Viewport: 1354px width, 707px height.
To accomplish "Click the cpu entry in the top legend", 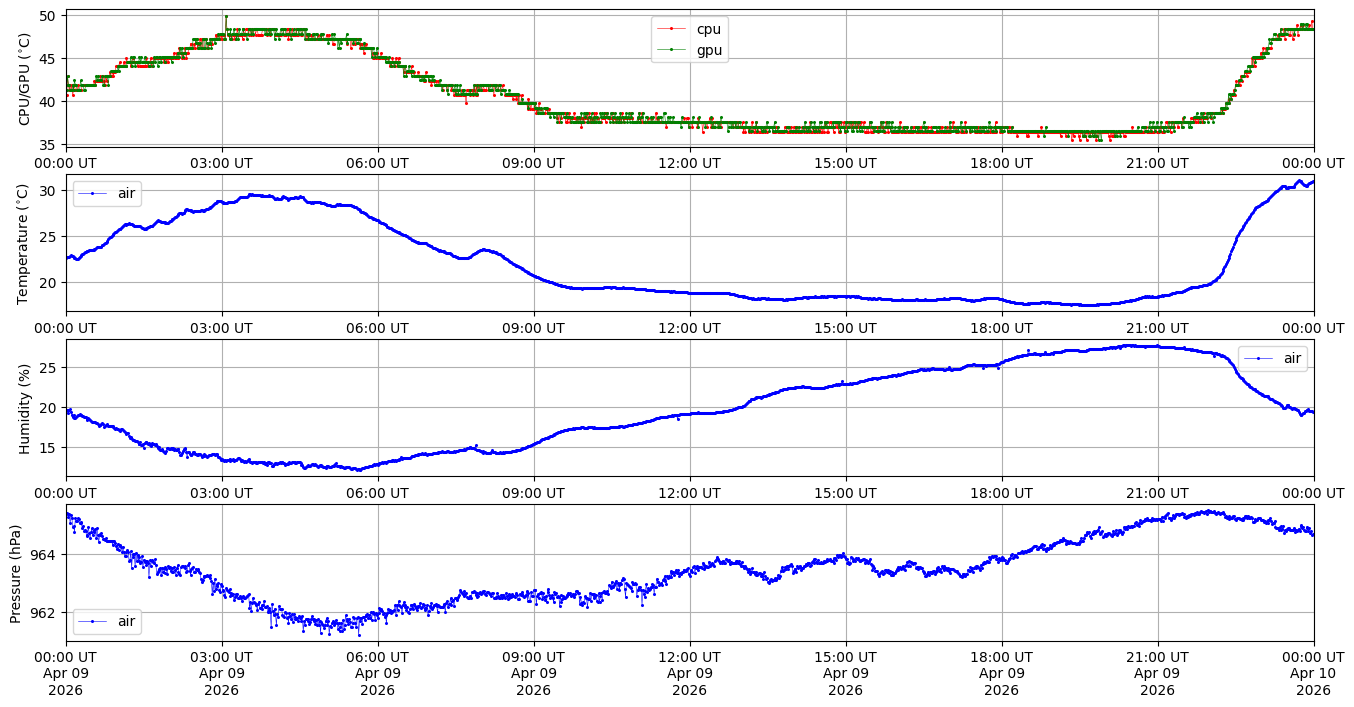I will [x=708, y=29].
